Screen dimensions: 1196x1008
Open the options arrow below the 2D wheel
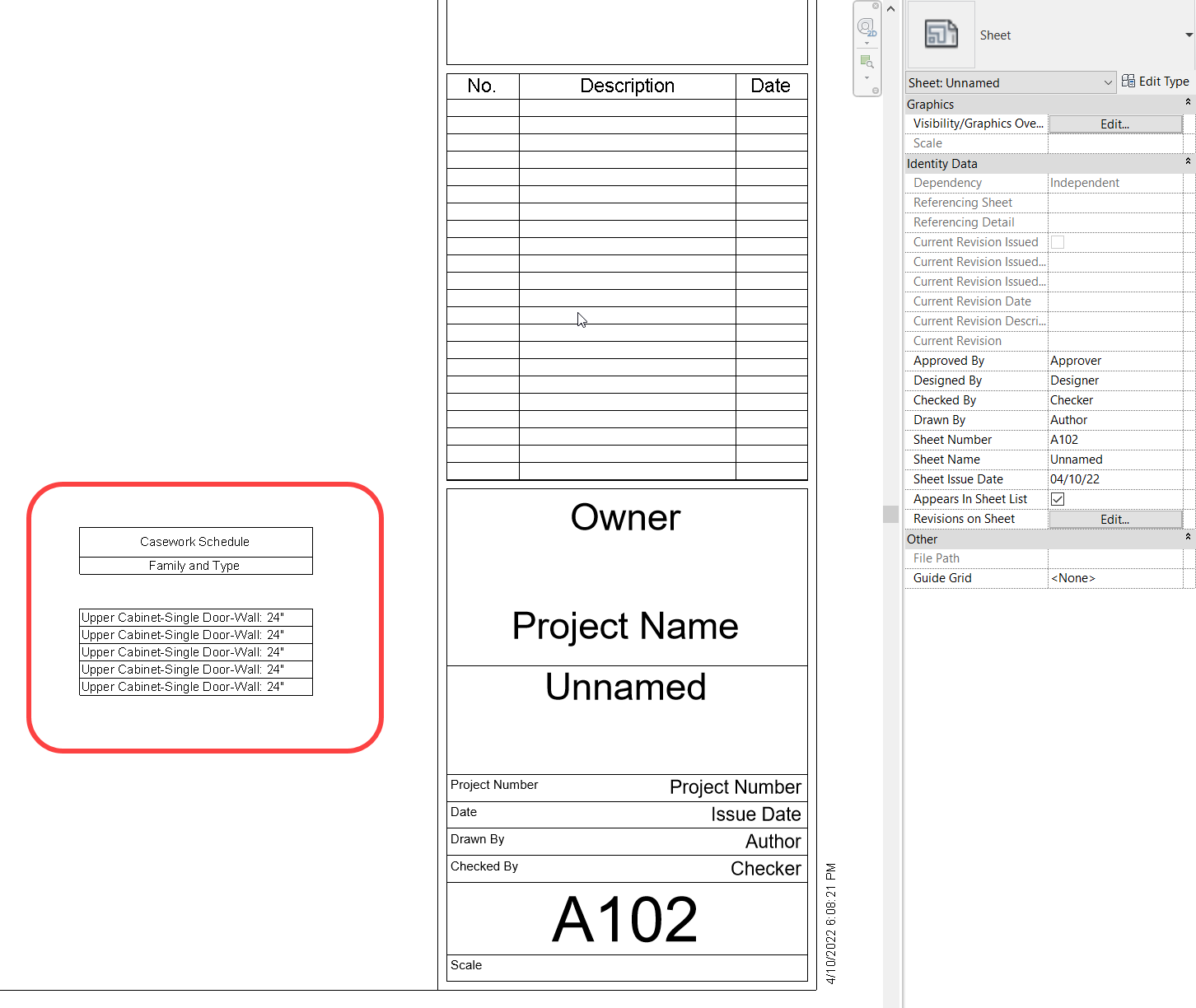coord(867,43)
